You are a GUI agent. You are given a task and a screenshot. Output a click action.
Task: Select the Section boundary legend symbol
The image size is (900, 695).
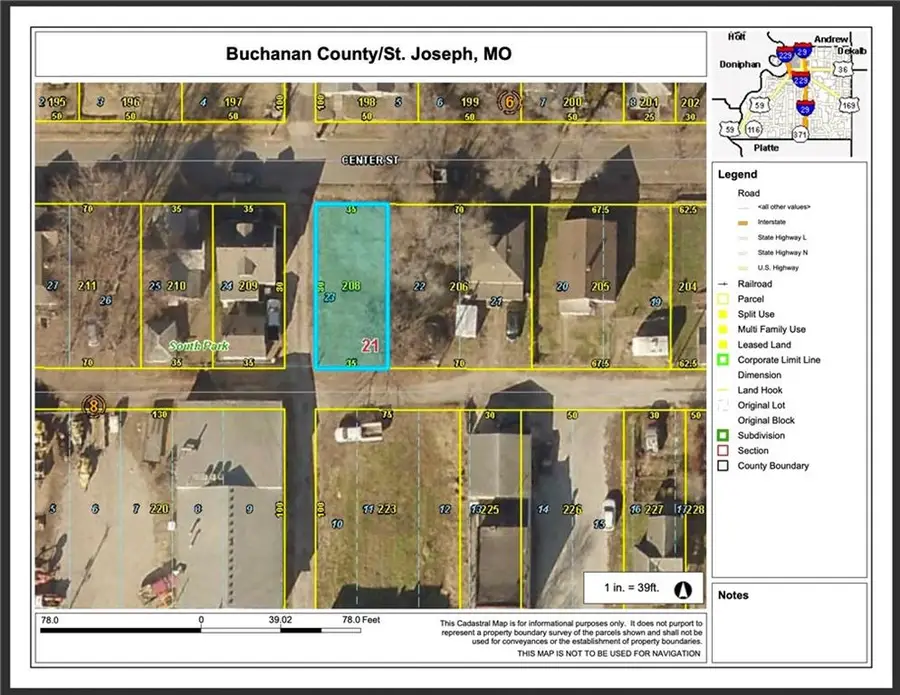[722, 450]
